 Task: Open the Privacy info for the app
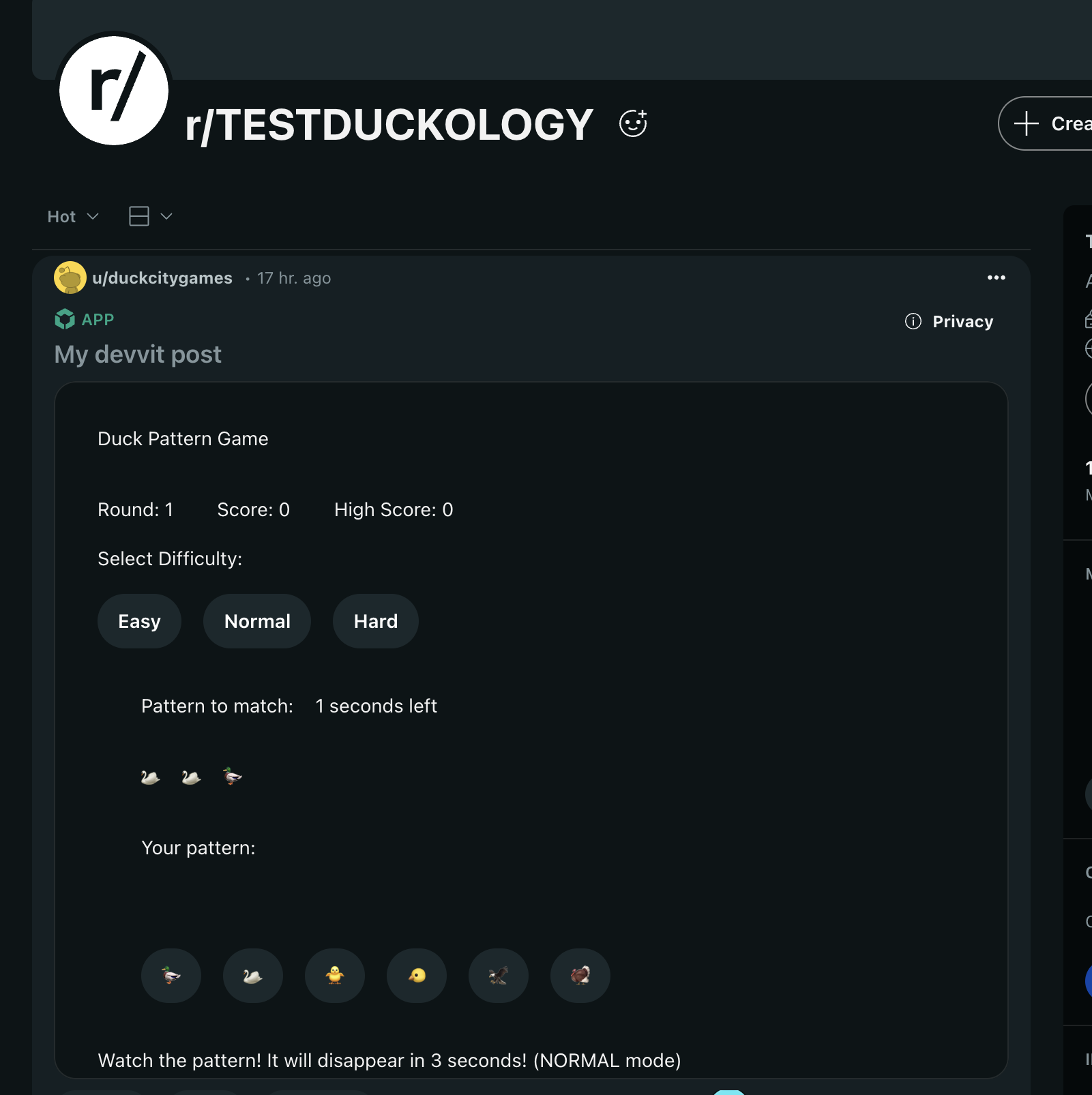pyautogui.click(x=949, y=321)
